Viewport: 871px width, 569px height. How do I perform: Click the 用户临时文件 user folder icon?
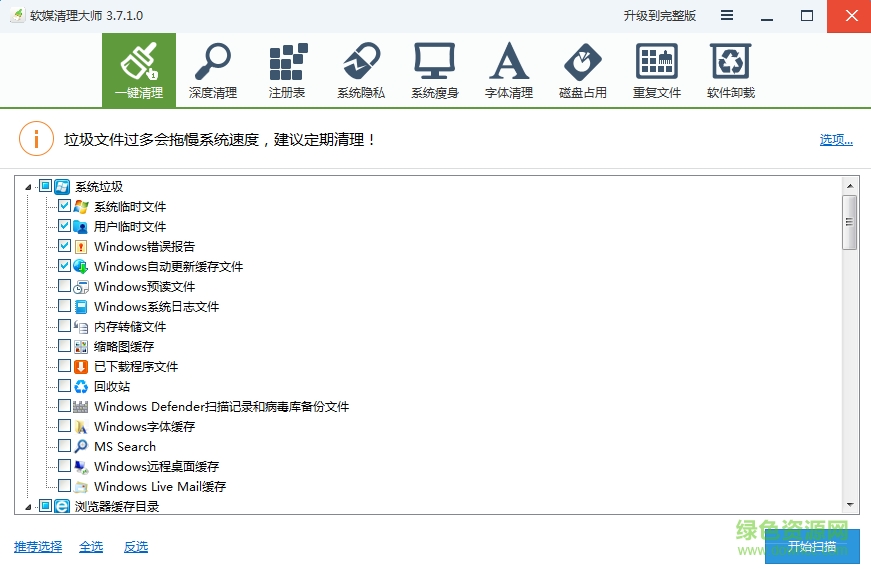pos(81,227)
